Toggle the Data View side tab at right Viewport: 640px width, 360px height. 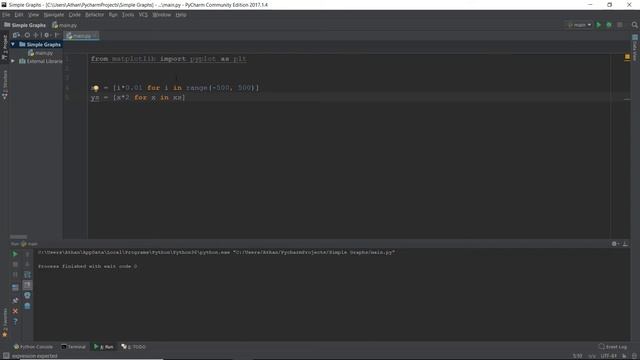635,48
